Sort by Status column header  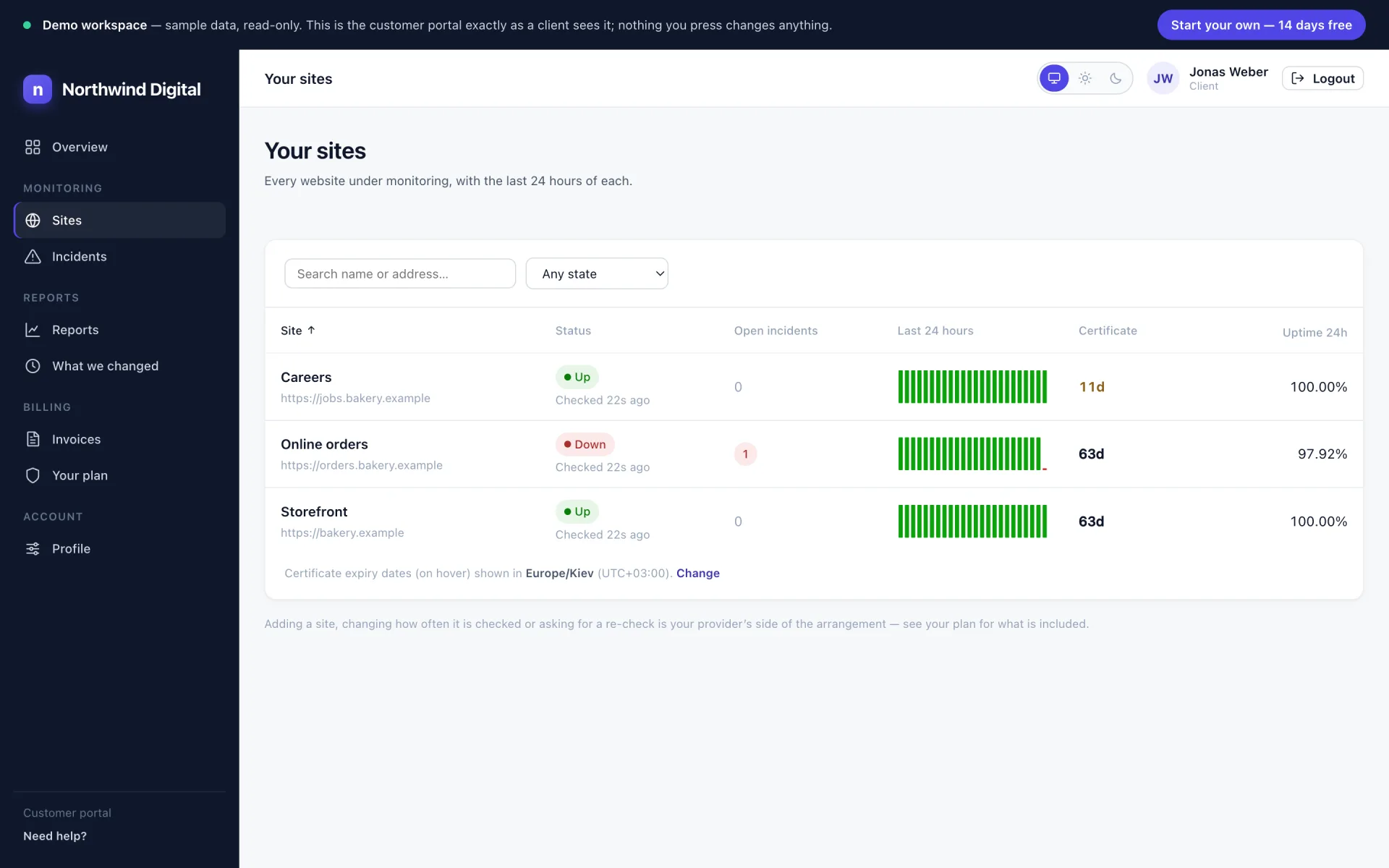click(x=573, y=331)
